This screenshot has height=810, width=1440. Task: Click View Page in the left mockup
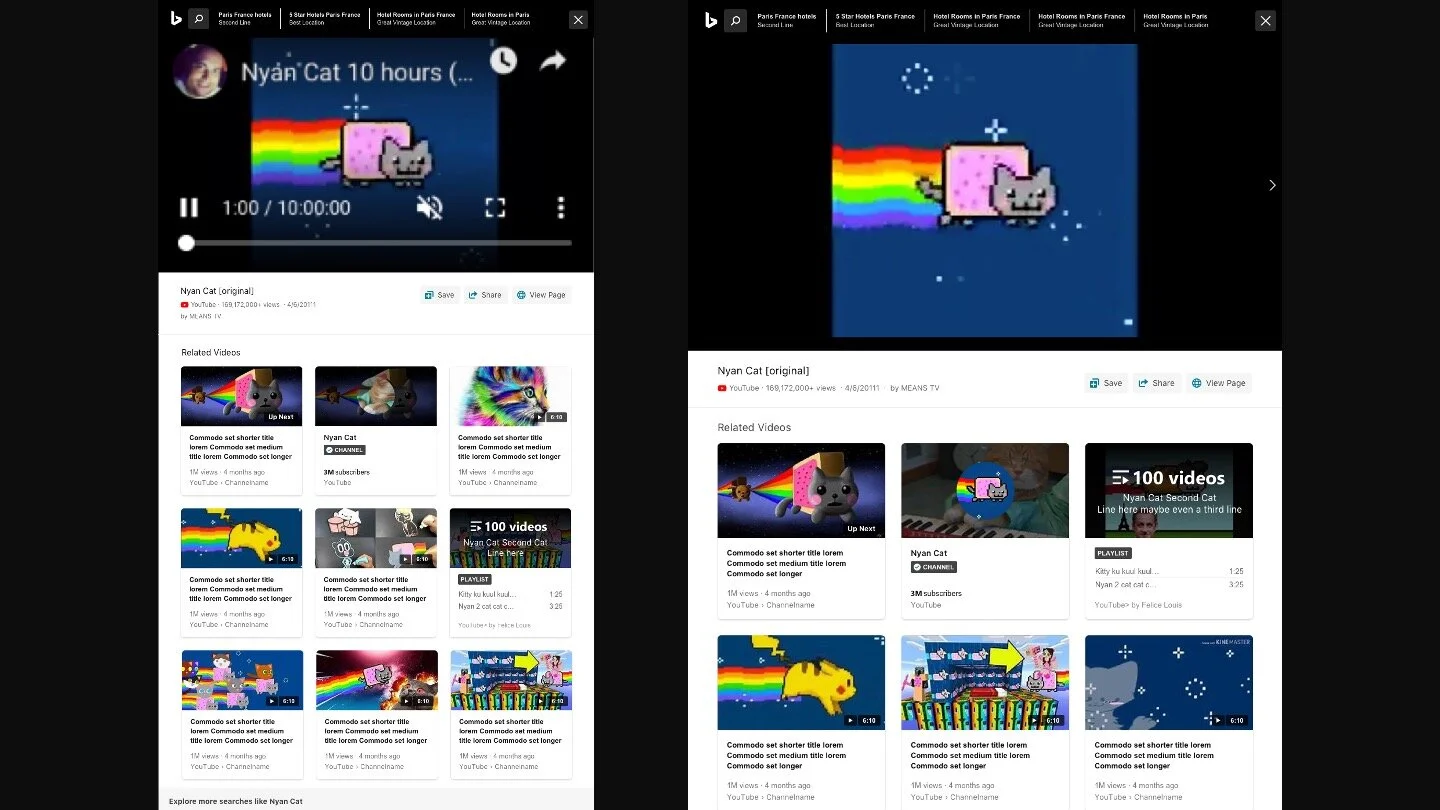pos(541,295)
